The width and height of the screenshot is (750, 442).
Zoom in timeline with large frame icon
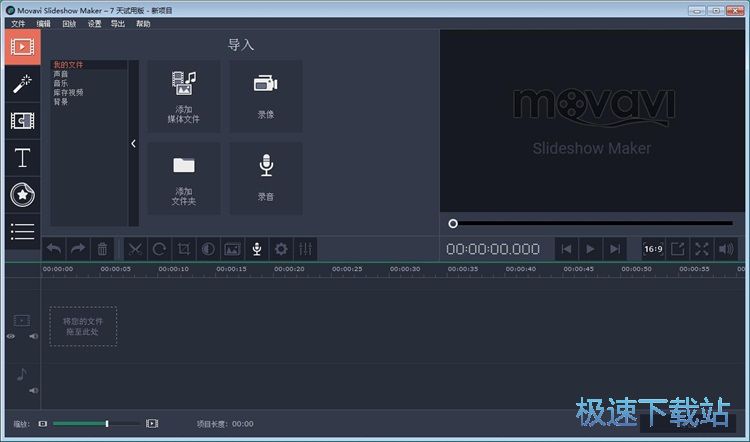coord(152,423)
